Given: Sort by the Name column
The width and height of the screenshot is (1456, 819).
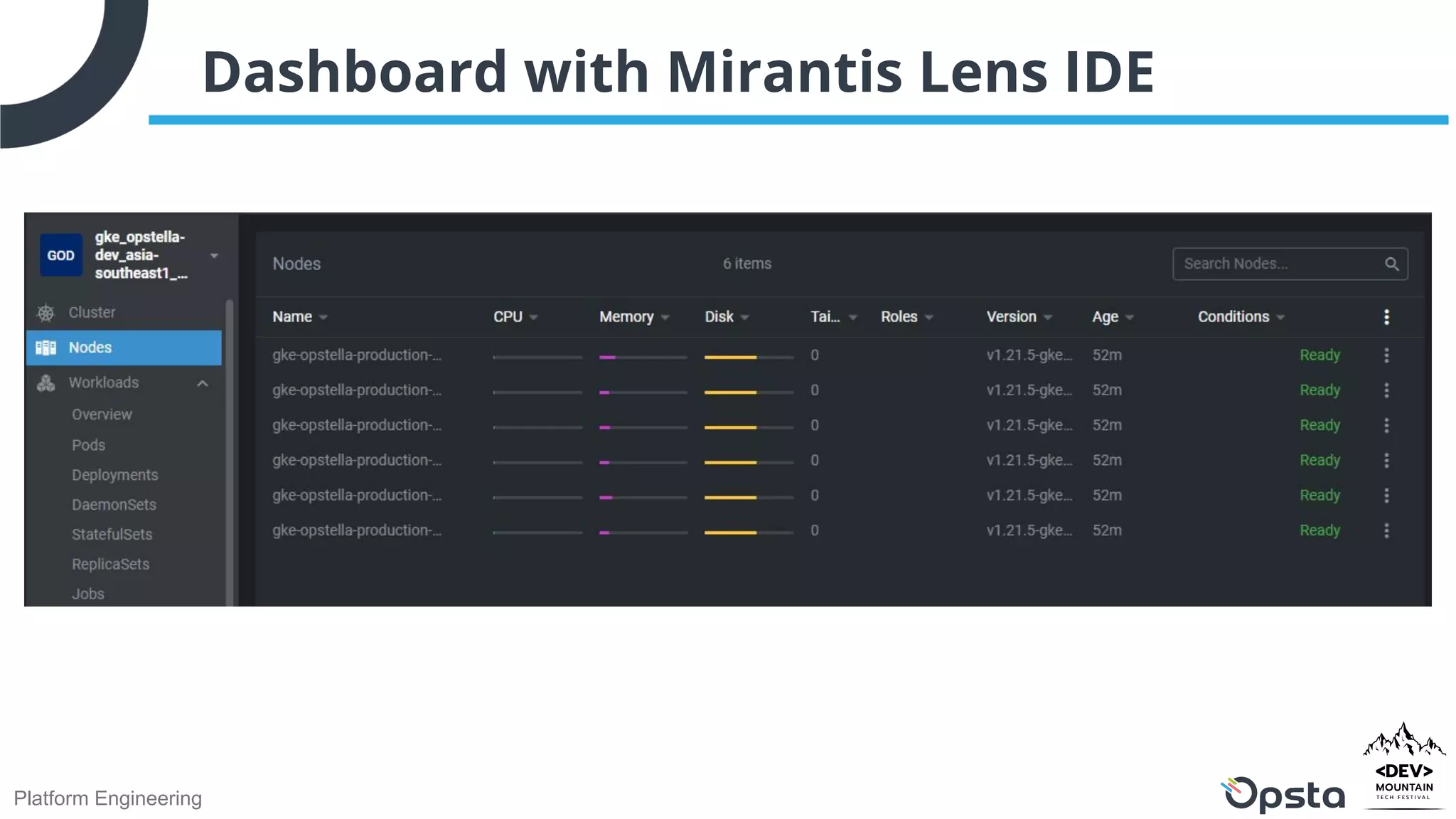Looking at the screenshot, I should coord(299,317).
